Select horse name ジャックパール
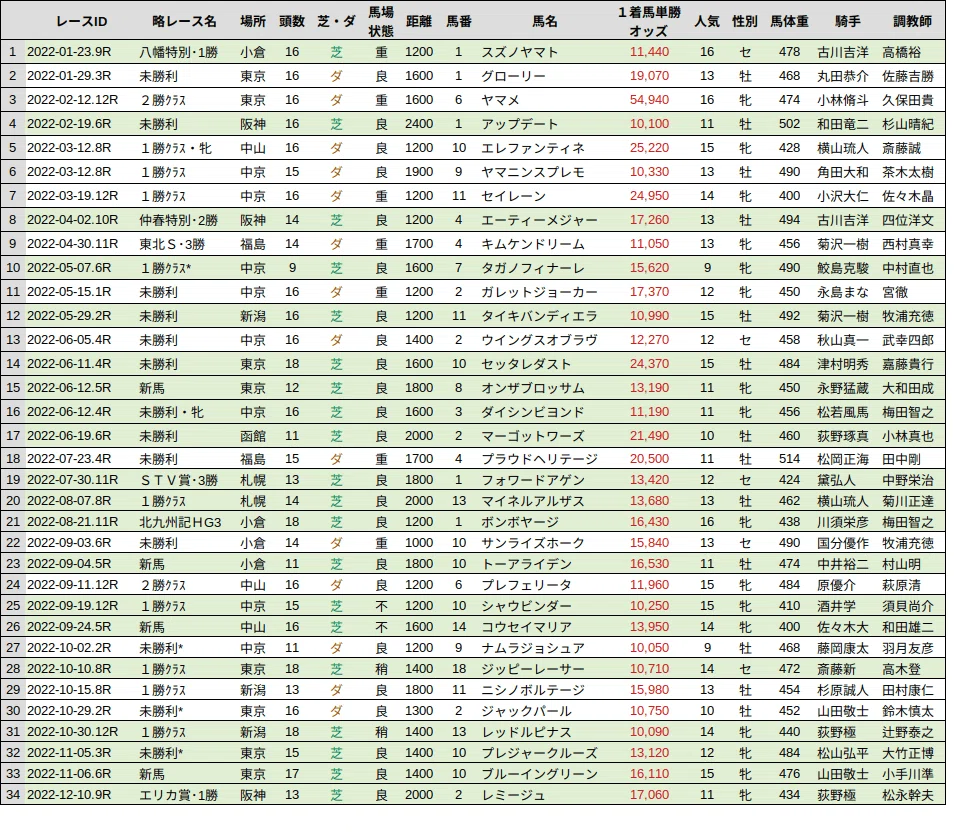954x839 pixels. 526,711
